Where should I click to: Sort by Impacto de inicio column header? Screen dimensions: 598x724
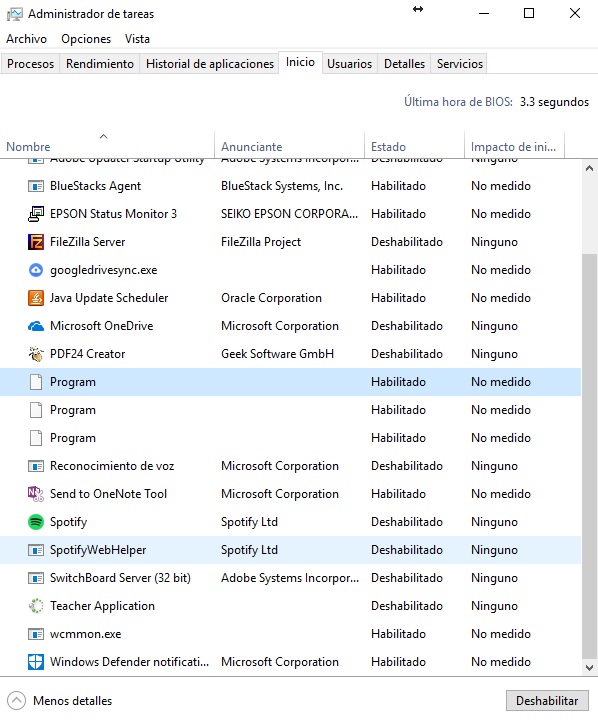[514, 146]
